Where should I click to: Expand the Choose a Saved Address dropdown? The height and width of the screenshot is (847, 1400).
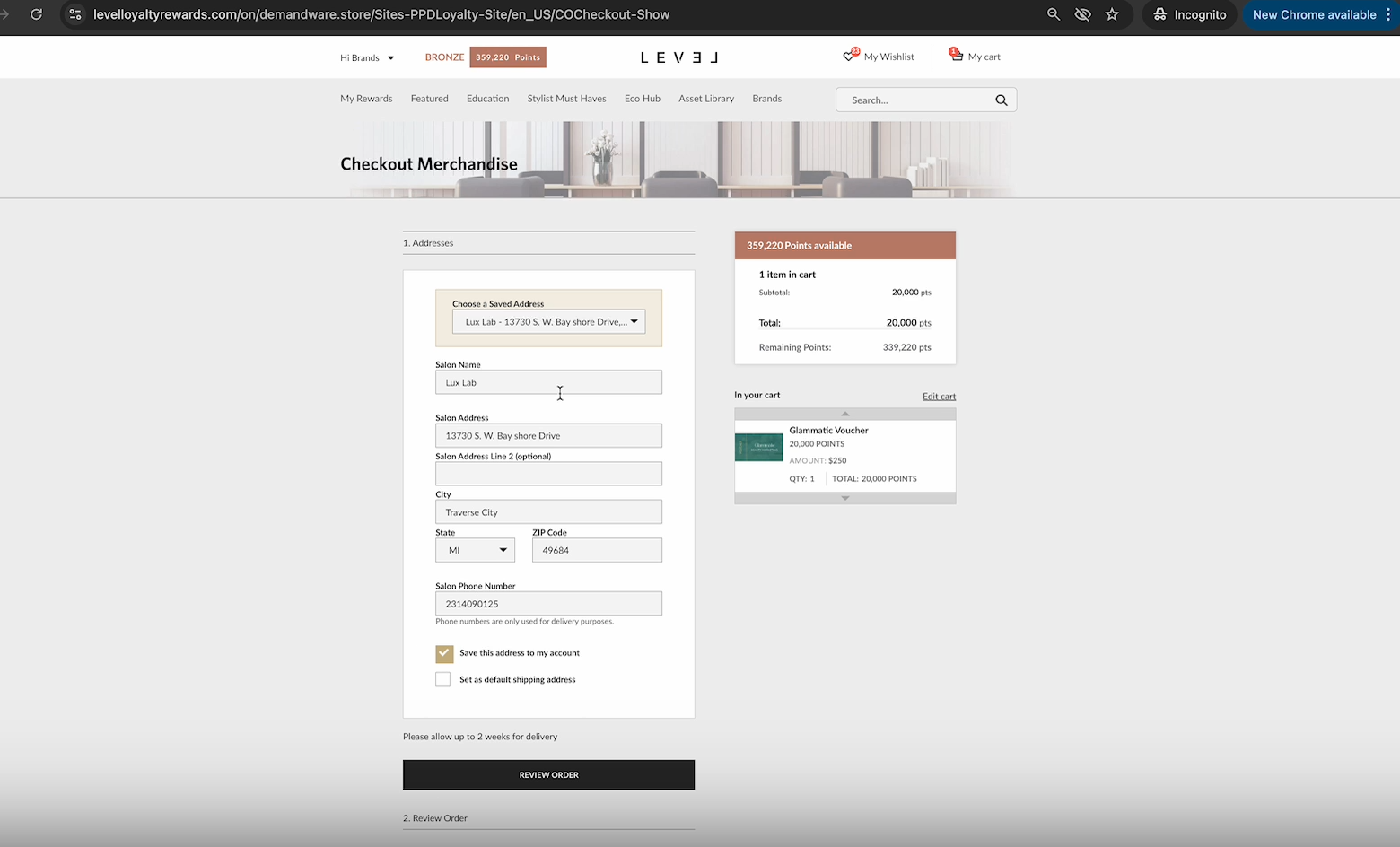(548, 322)
